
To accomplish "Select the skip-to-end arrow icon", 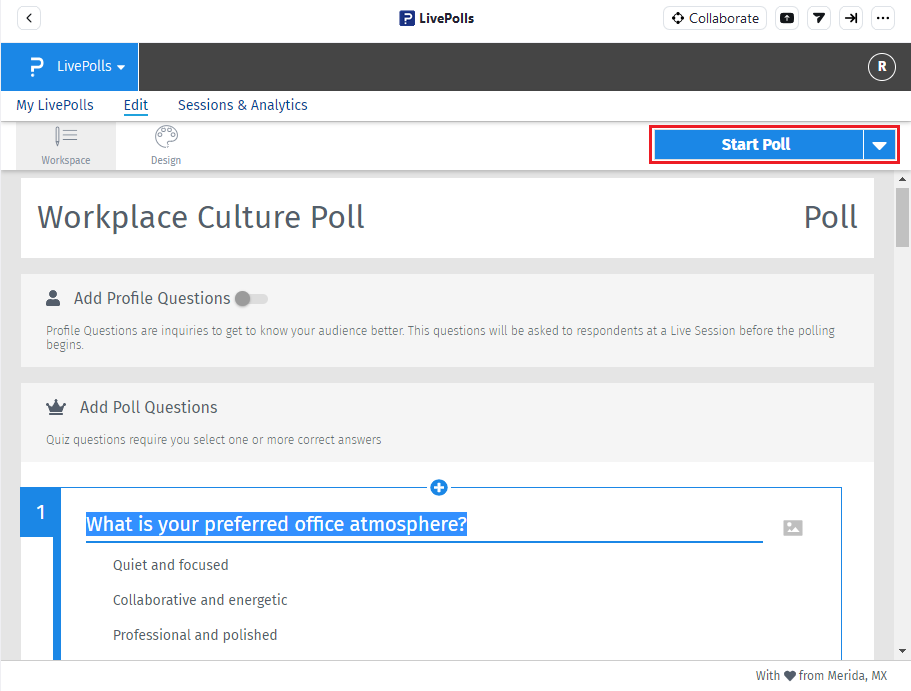I will coord(851,17).
